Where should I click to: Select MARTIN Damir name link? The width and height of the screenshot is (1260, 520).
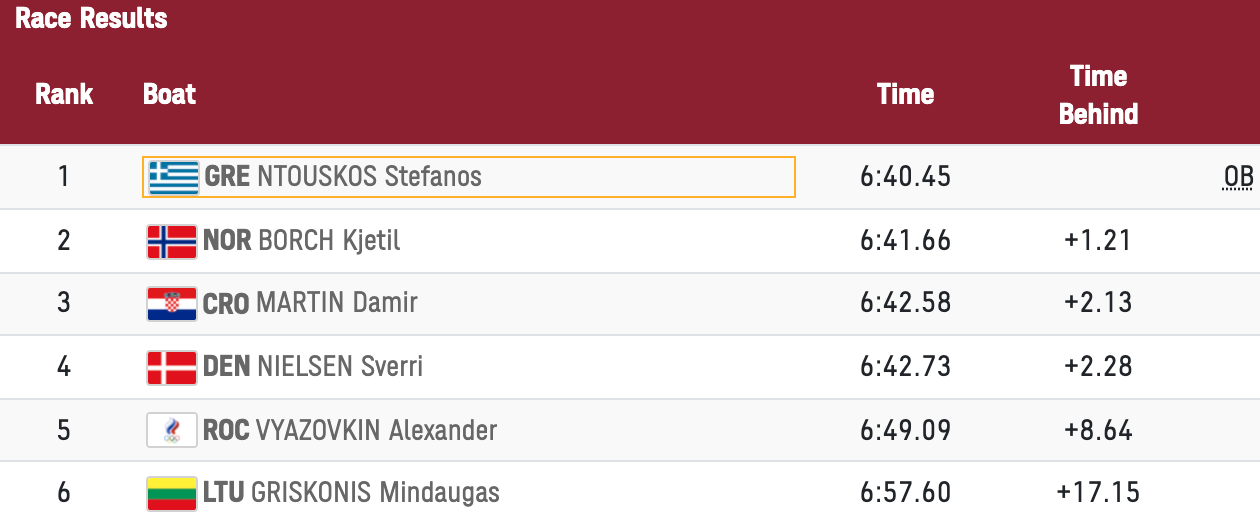click(337, 303)
